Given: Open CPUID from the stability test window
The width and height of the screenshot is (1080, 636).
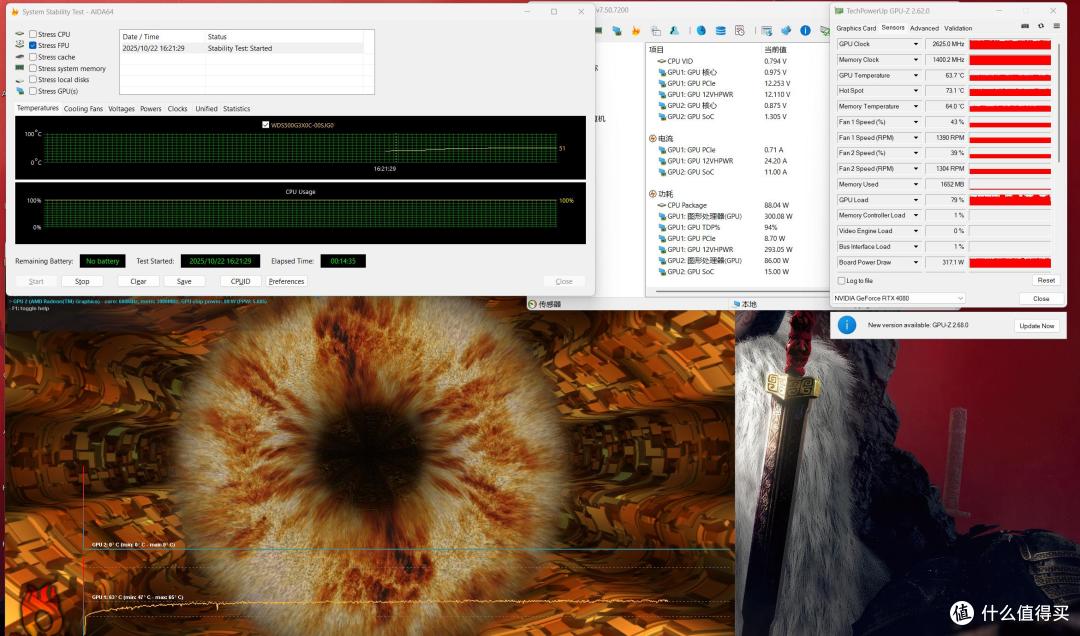Looking at the screenshot, I should 240,281.
